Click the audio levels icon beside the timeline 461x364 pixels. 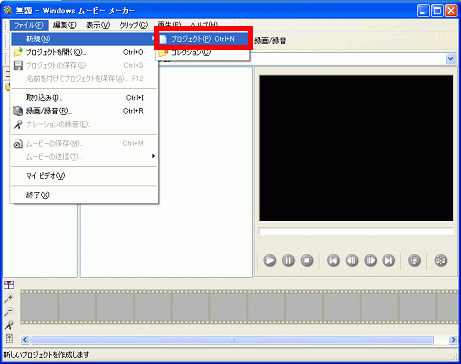click(9, 339)
